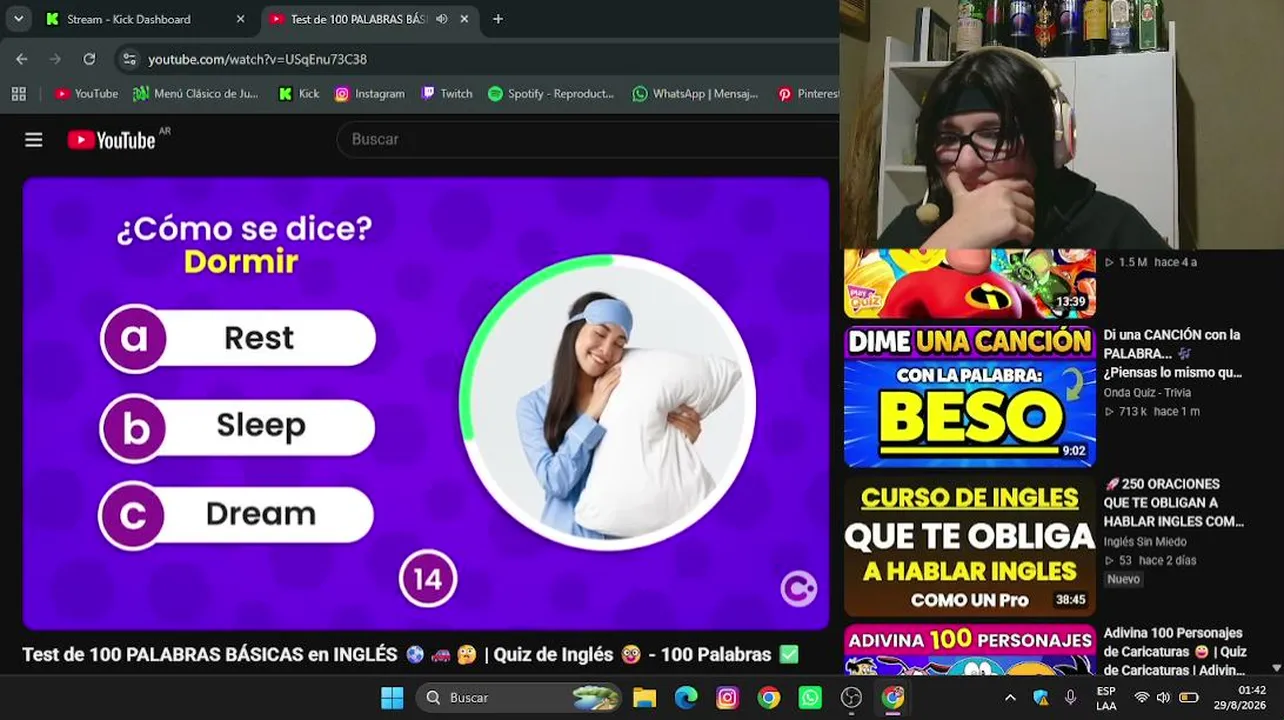The width and height of the screenshot is (1284, 720).
Task: Open the DIME UNA CANCIÓN BESO thumbnail
Action: pyautogui.click(x=970, y=396)
